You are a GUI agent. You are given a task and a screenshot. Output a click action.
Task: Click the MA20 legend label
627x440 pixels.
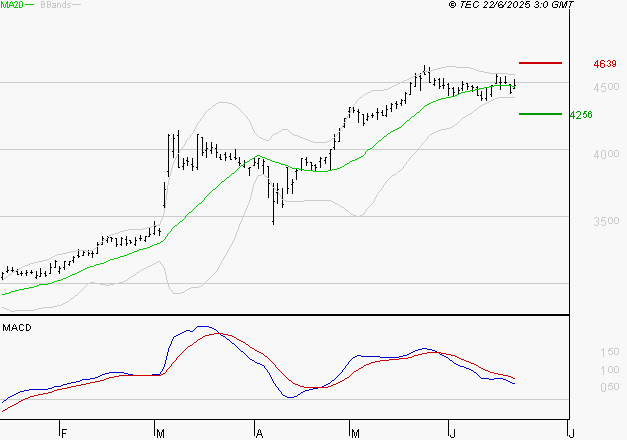(12, 5)
